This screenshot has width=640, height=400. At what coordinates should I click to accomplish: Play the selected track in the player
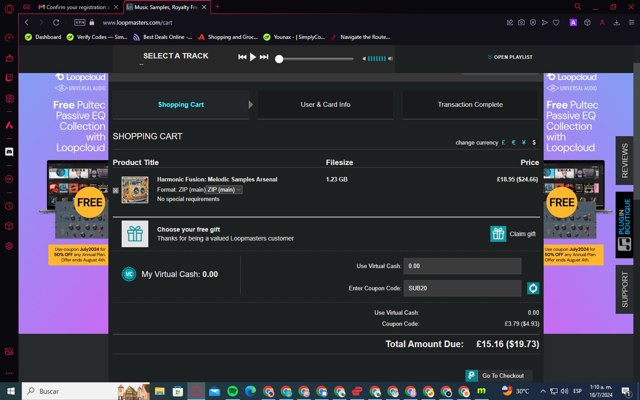[253, 57]
